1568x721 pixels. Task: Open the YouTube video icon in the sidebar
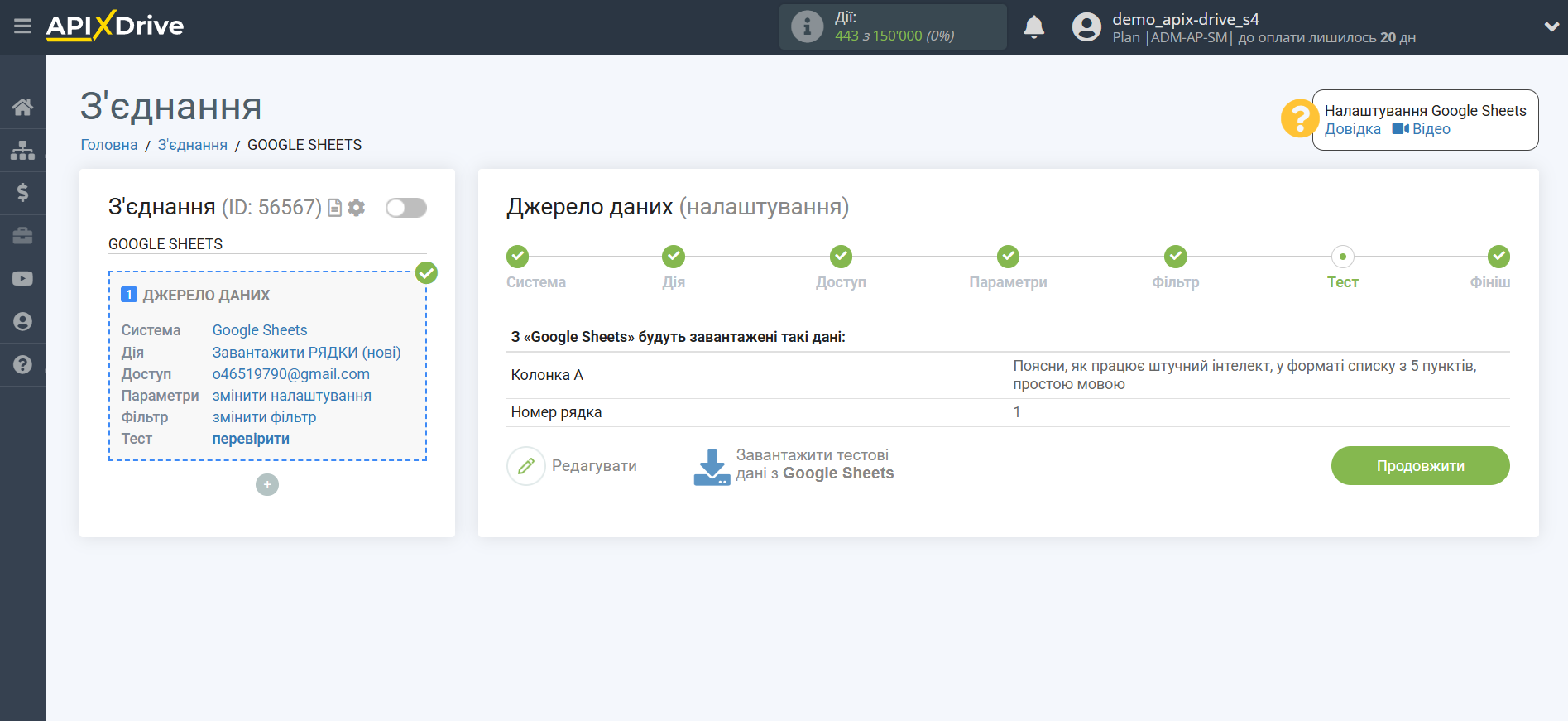22,279
